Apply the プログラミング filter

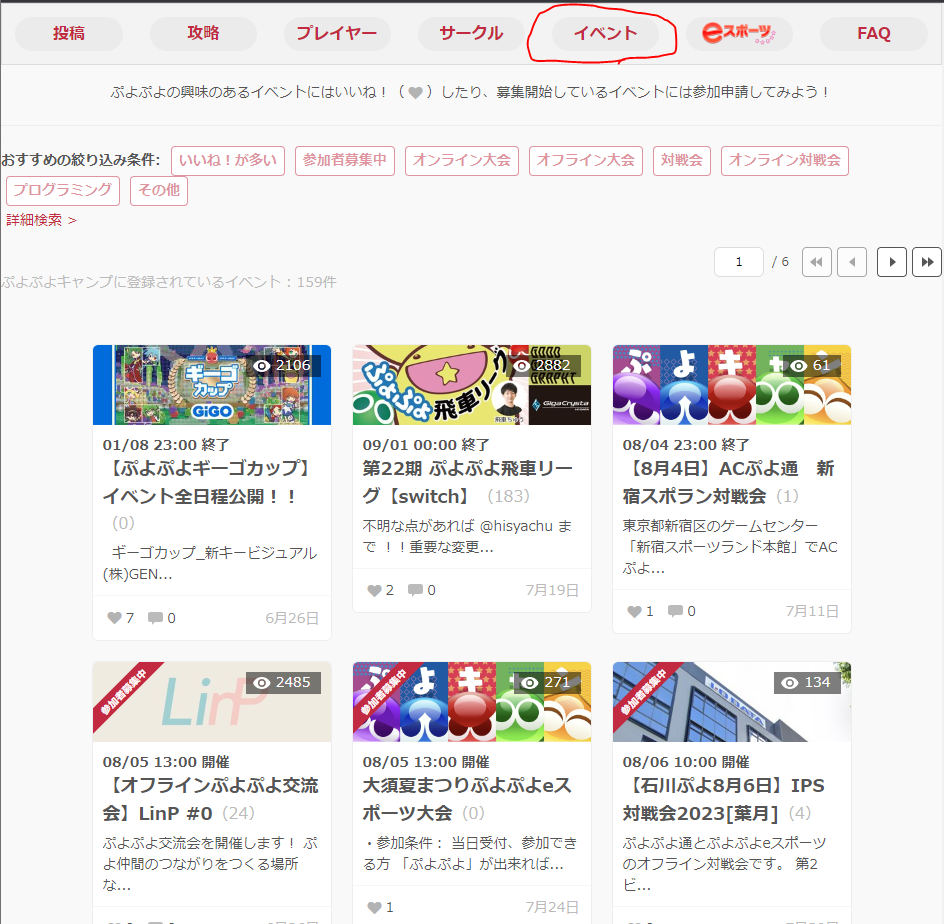click(x=63, y=191)
